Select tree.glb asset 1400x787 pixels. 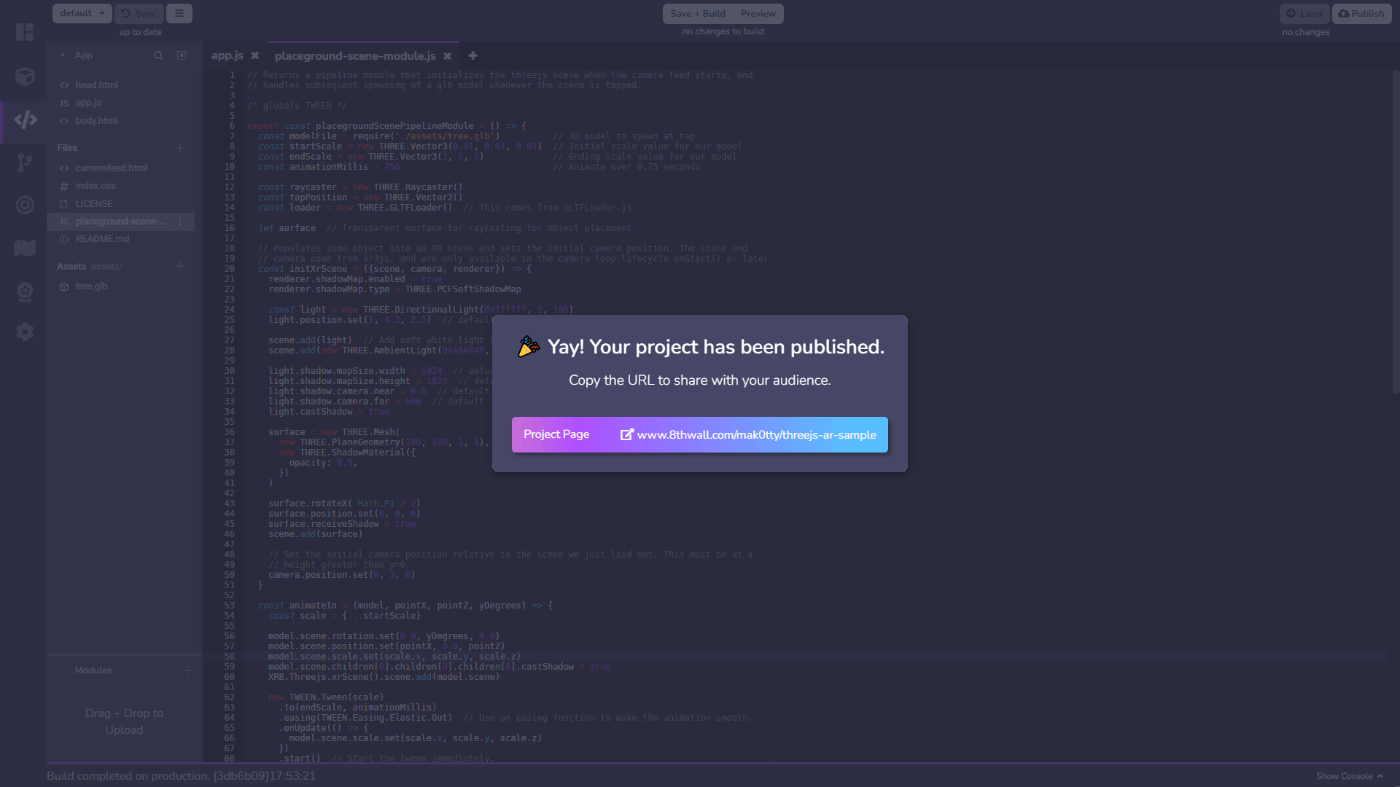point(91,286)
